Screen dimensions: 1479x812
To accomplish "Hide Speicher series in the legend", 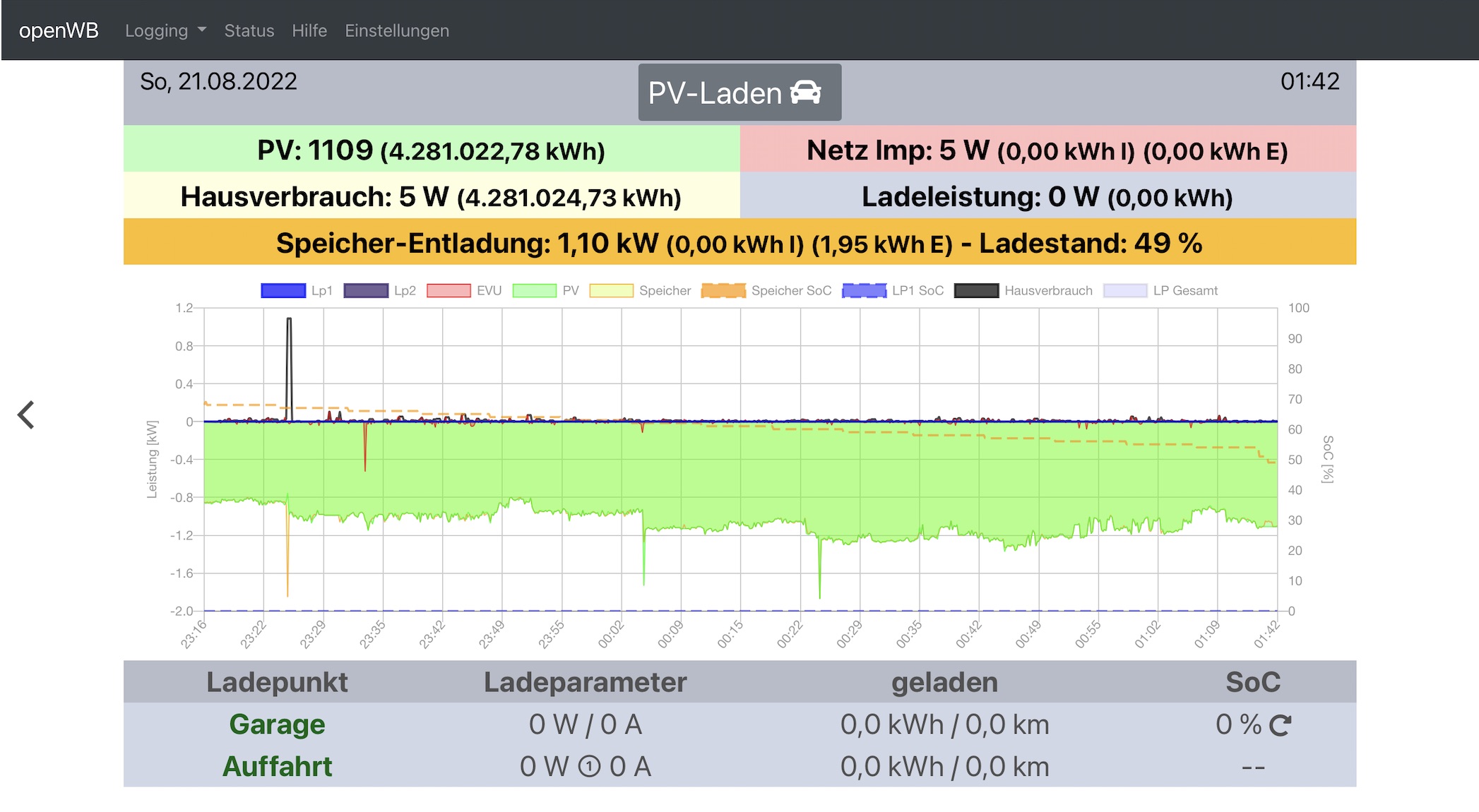I will (611, 291).
